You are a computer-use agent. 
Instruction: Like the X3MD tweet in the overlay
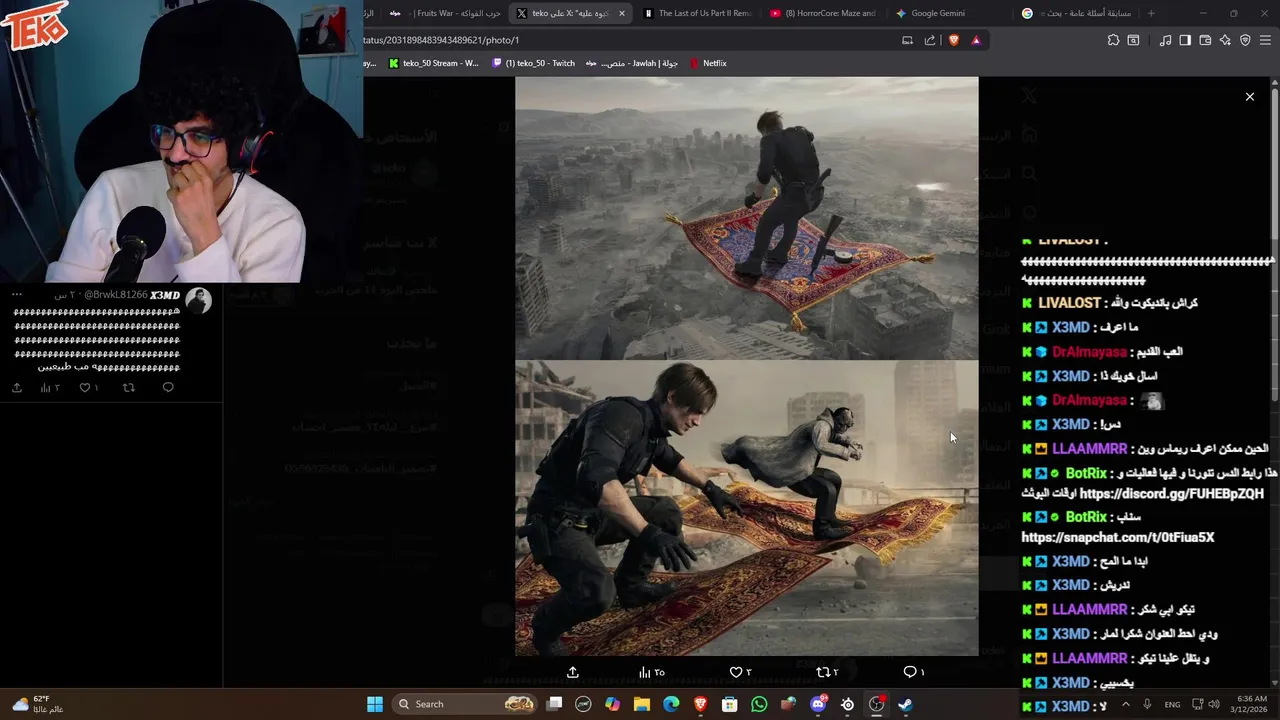pyautogui.click(x=86, y=387)
